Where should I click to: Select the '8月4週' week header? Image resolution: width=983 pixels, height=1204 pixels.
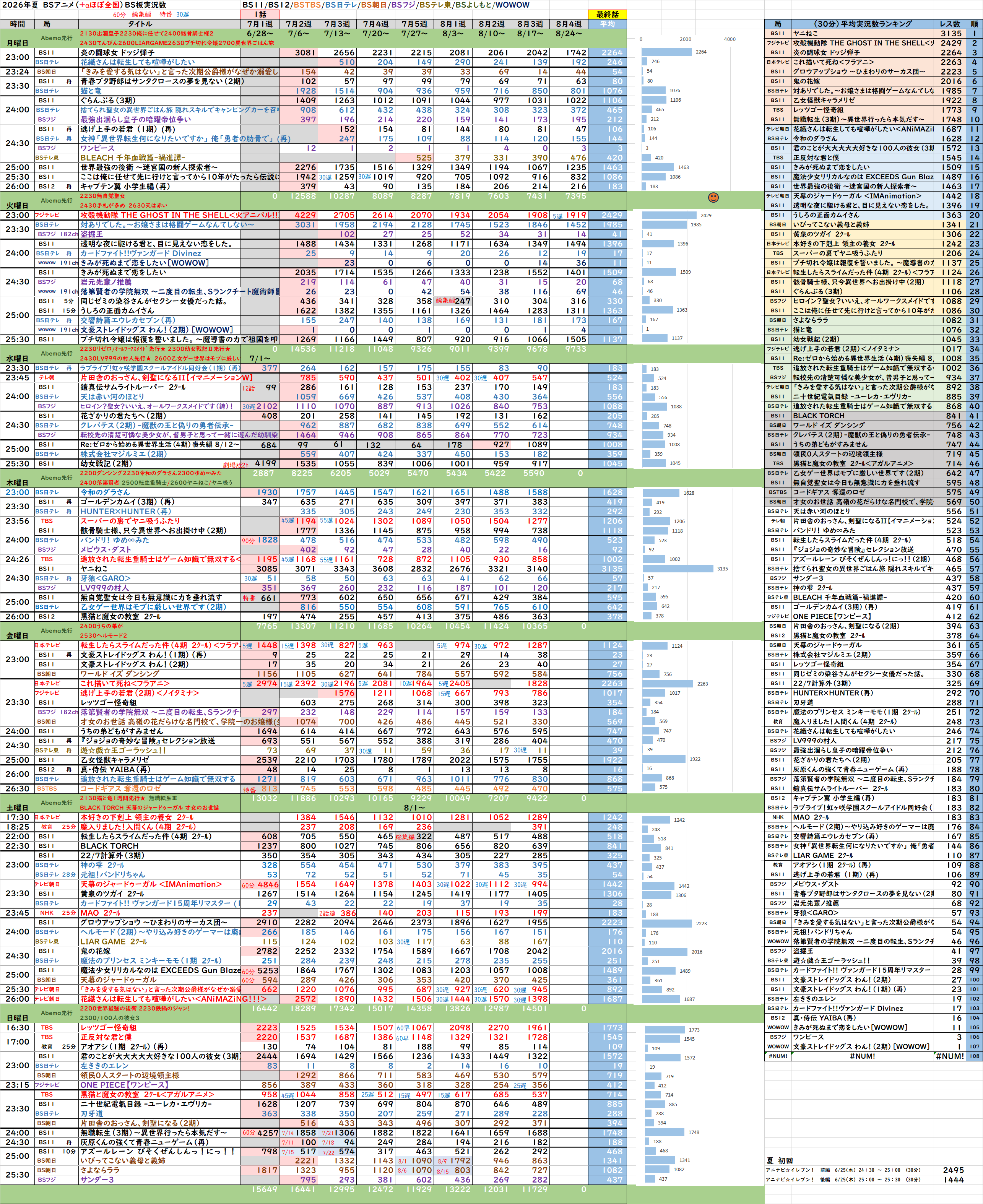[569, 24]
